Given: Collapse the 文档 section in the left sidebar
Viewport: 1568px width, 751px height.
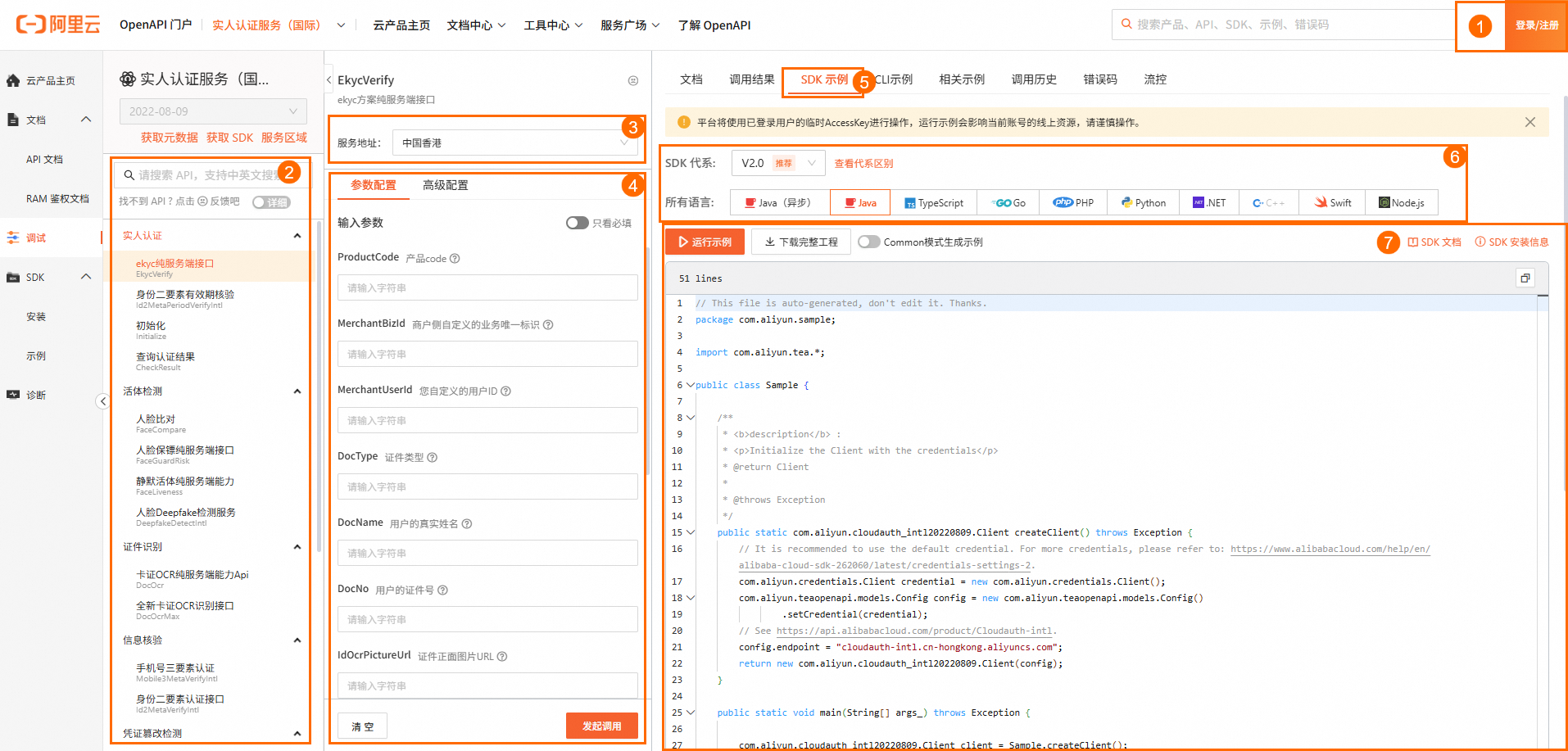Looking at the screenshot, I should pos(86,120).
